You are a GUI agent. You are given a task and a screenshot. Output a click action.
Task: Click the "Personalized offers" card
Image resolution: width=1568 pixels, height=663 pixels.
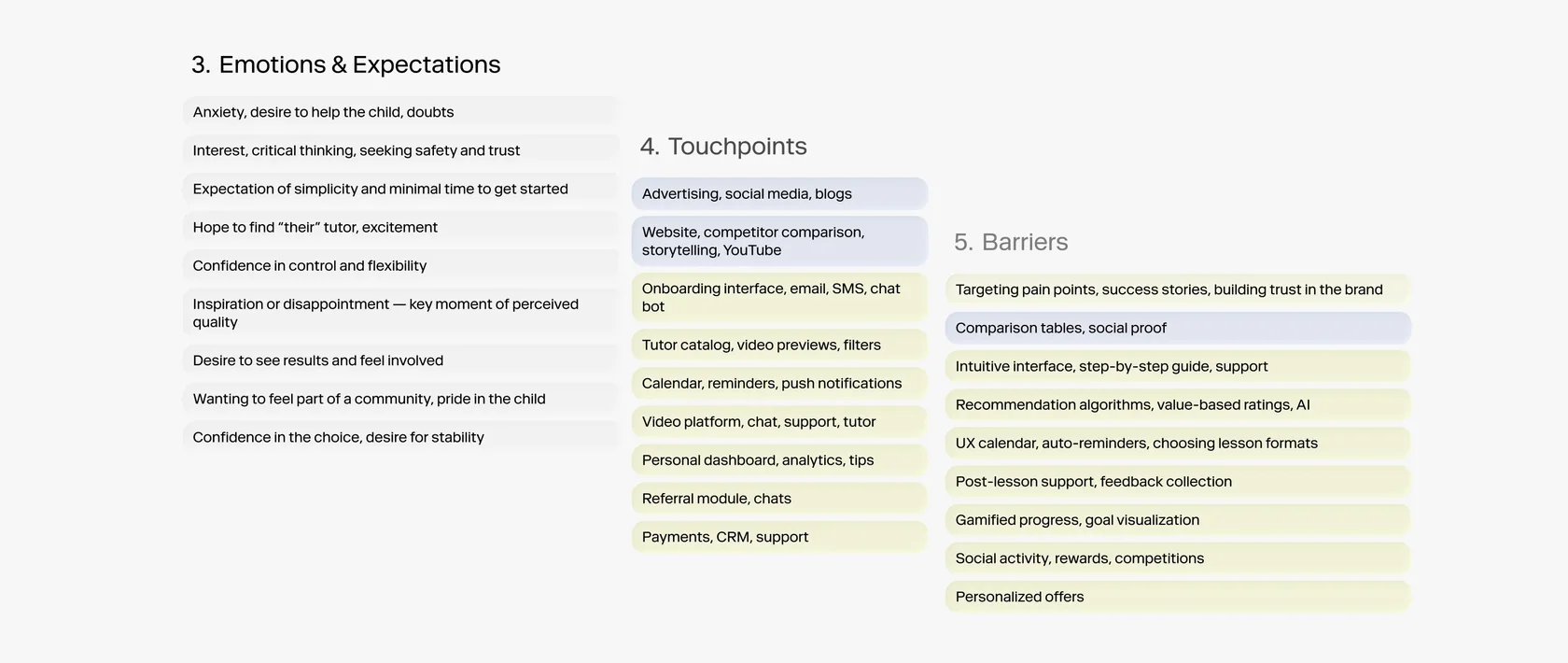coord(1177,597)
